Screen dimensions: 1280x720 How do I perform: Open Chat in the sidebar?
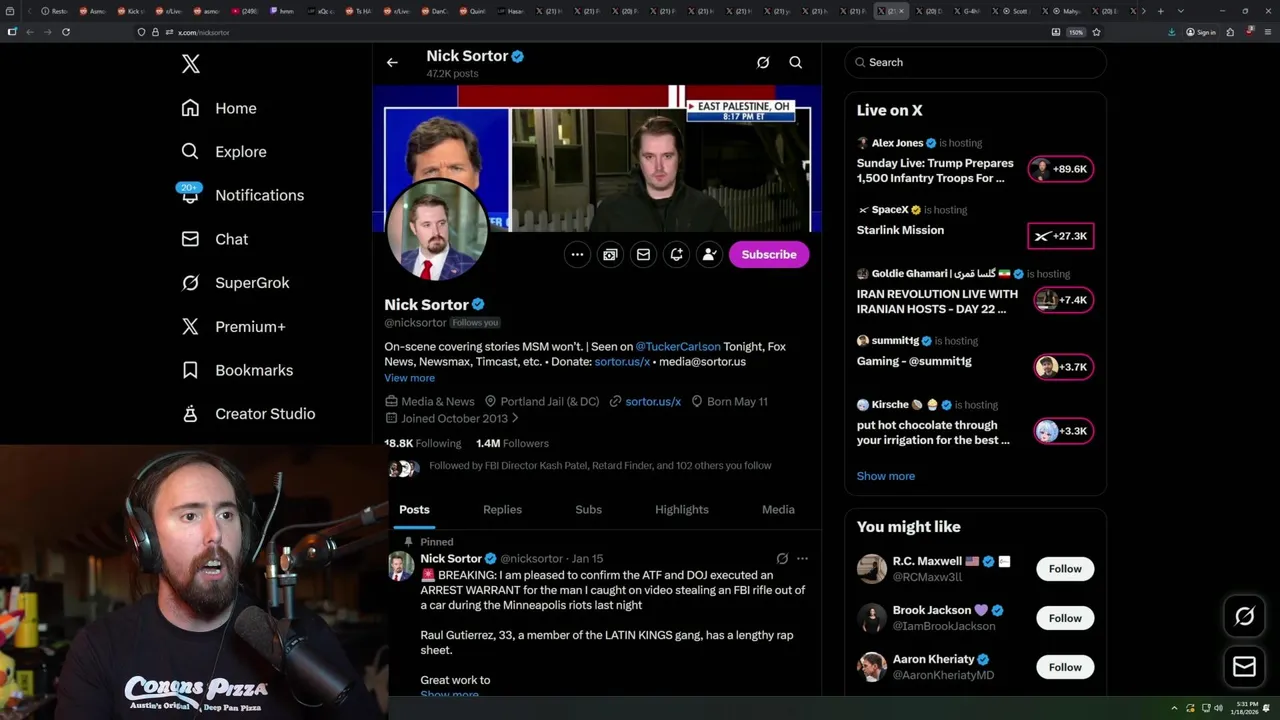tap(214, 239)
